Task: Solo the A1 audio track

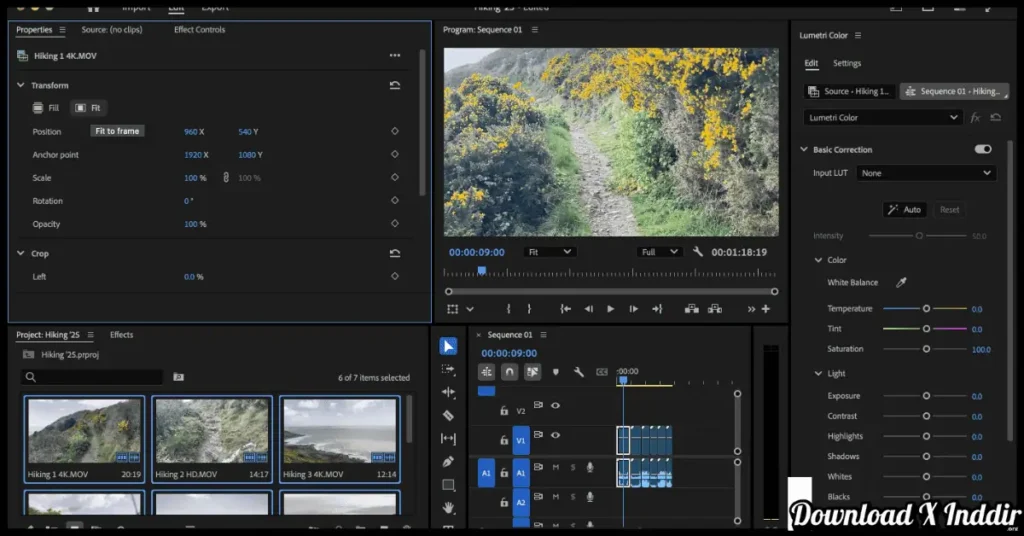Action: [x=573, y=467]
